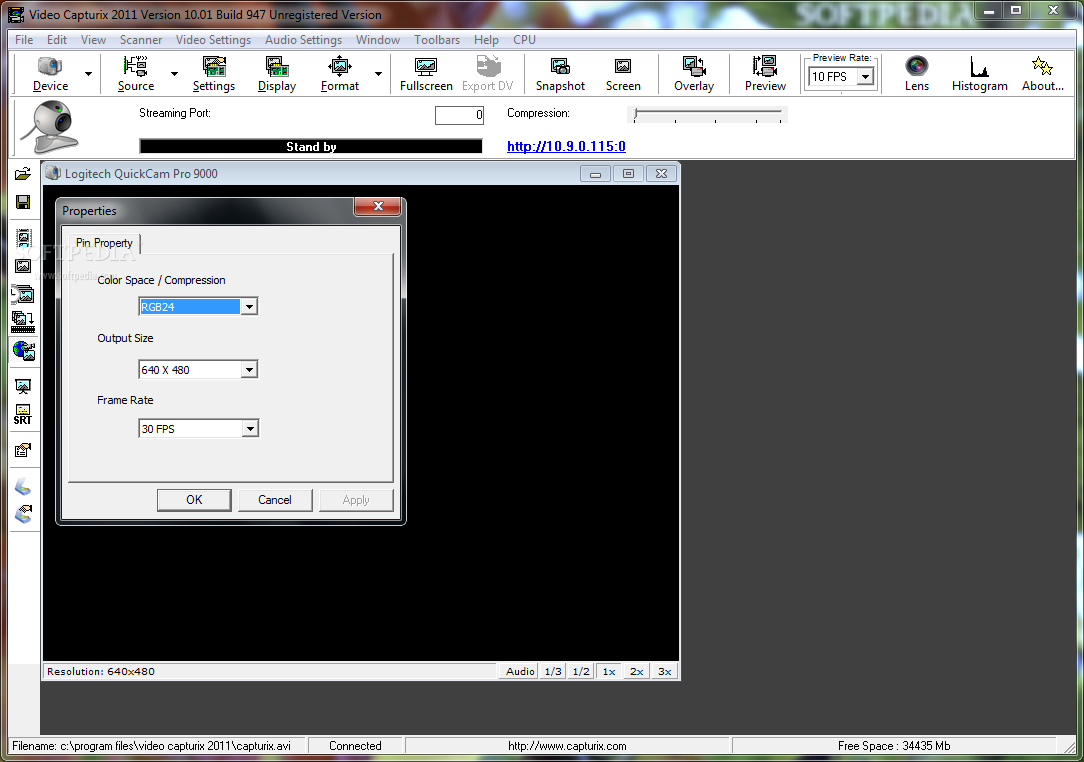Click Cancel in Properties dialog
Viewport: 1084px width, 762px height.
click(275, 500)
